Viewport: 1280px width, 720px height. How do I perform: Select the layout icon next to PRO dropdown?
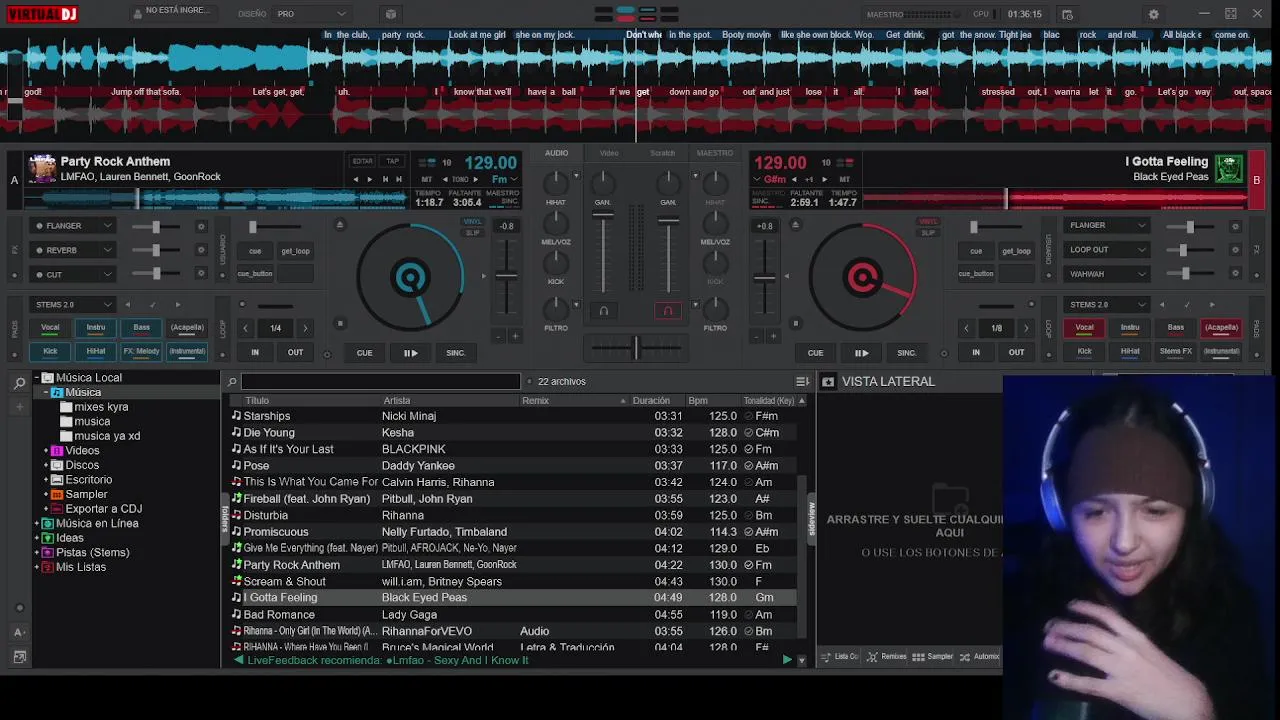tap(391, 14)
